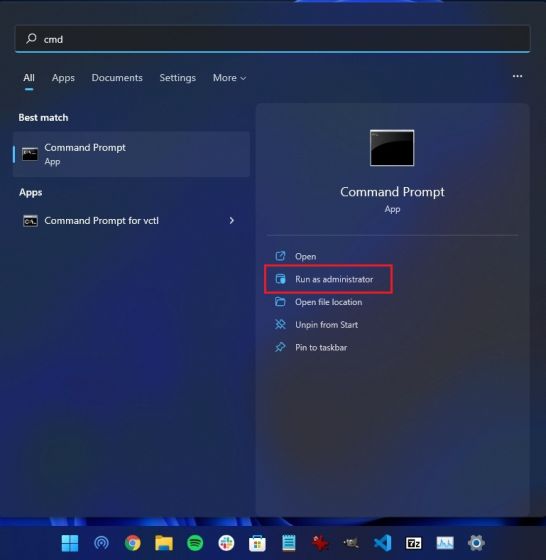Expand the Command Prompt for vctl chevron
The image size is (546, 560).
tap(232, 221)
